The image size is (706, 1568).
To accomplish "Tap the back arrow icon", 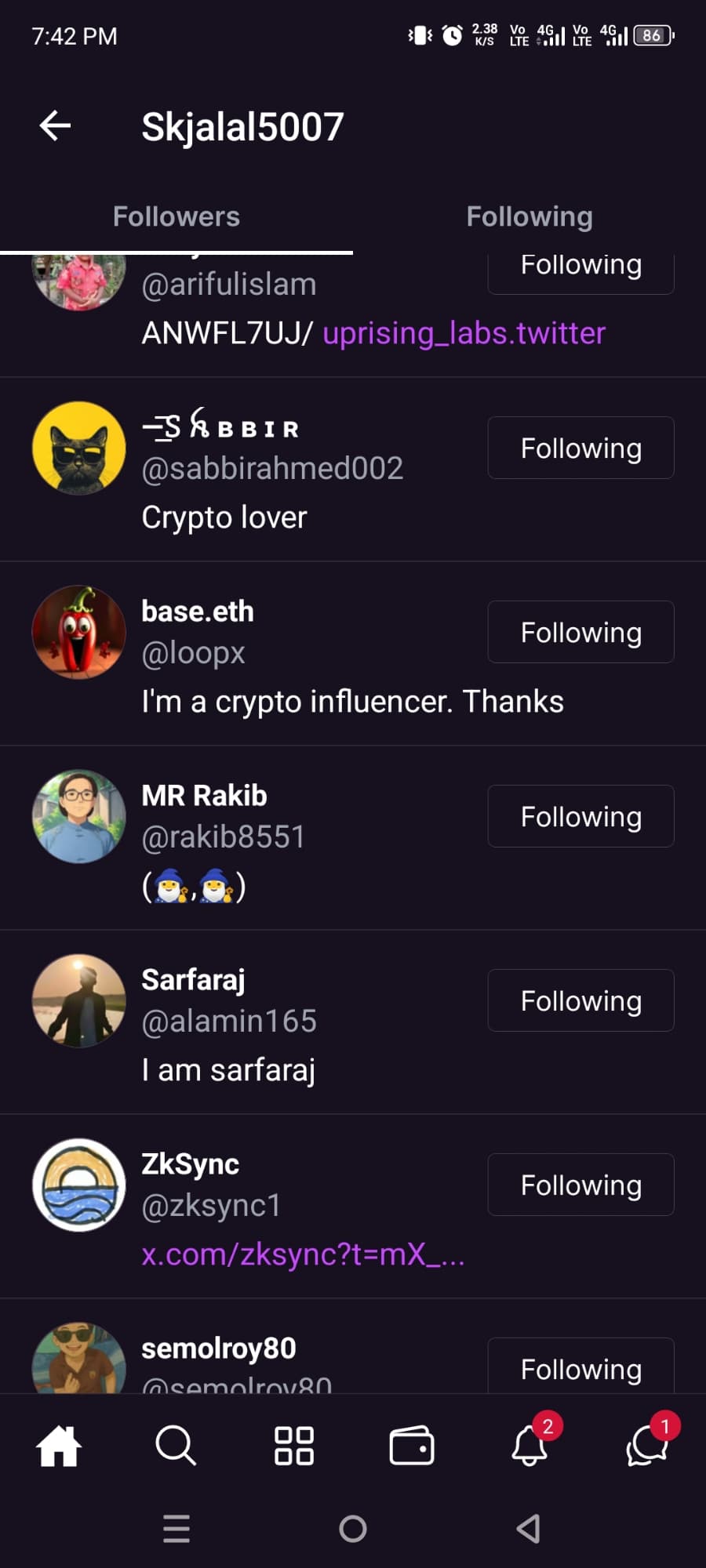I will tap(55, 126).
